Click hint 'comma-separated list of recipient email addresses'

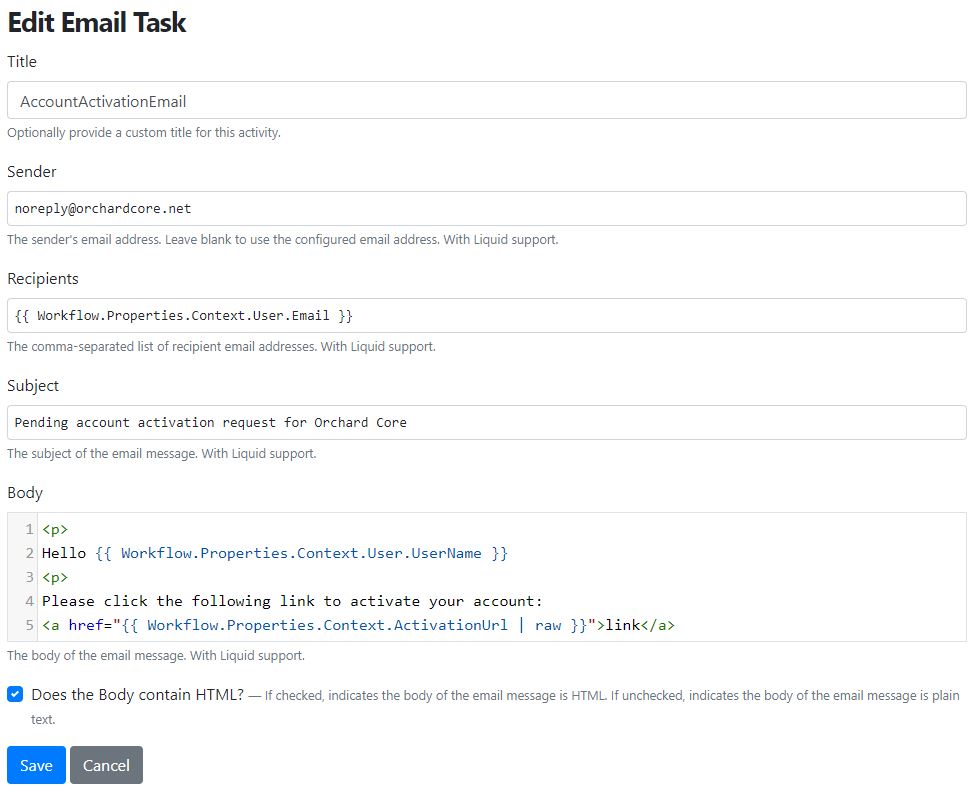[x=221, y=347]
